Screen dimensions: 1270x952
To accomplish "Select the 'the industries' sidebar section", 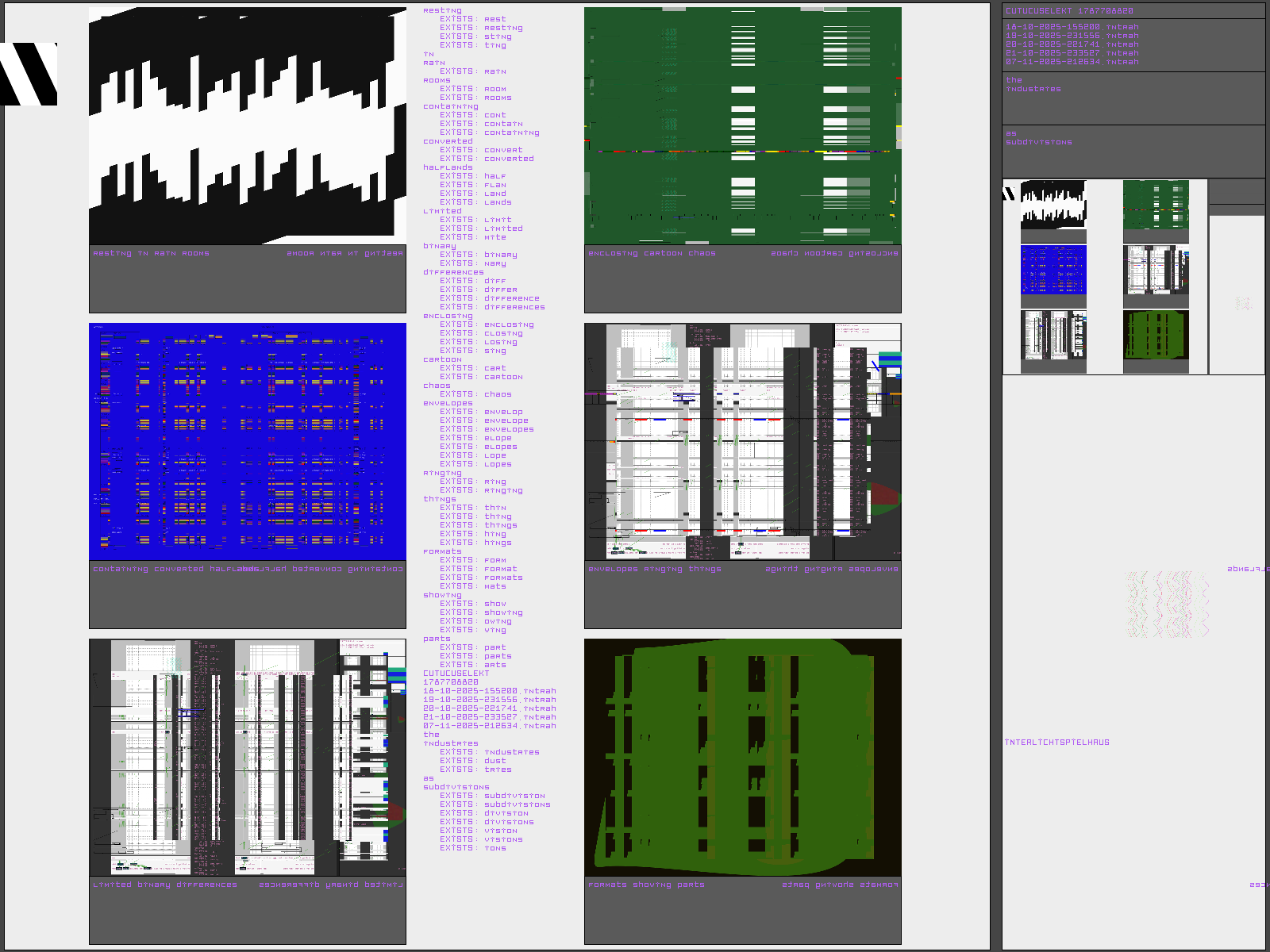I will 1033,85.
